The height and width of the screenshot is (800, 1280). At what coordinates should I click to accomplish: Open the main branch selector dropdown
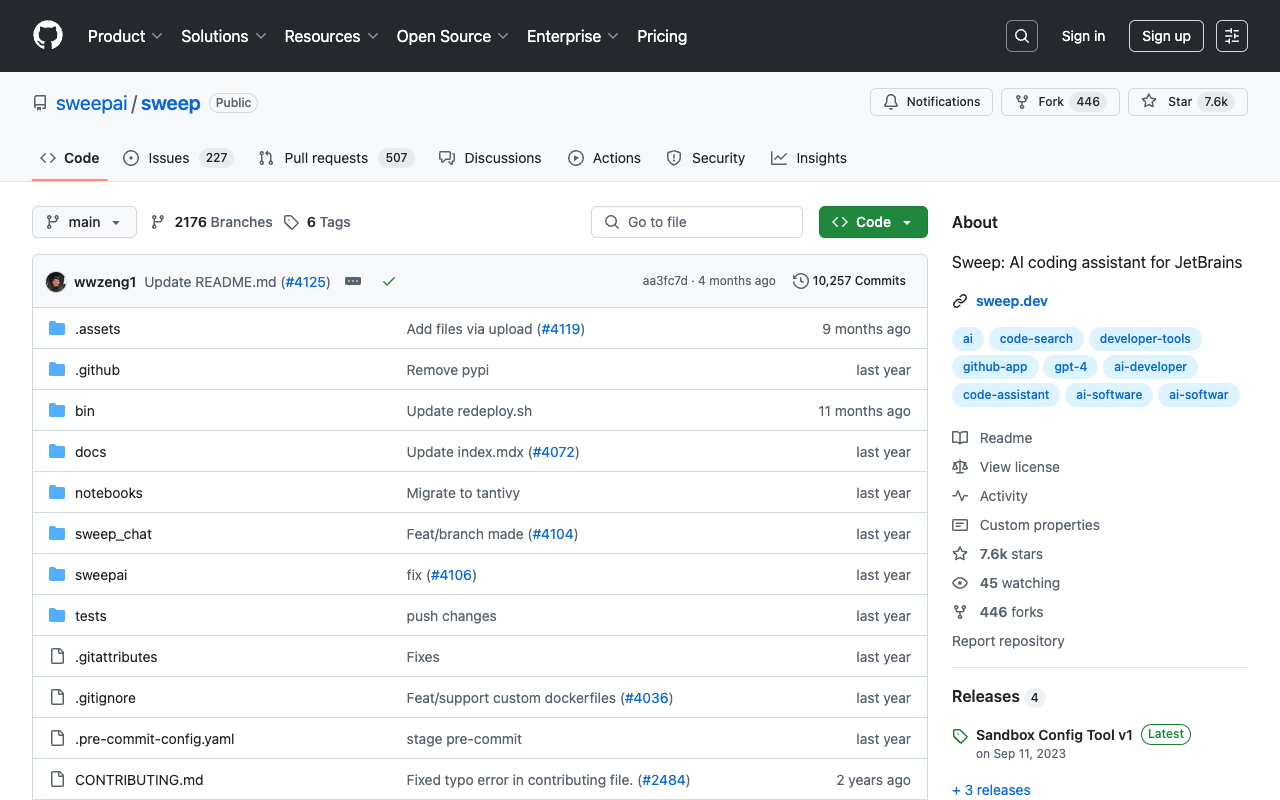84,222
